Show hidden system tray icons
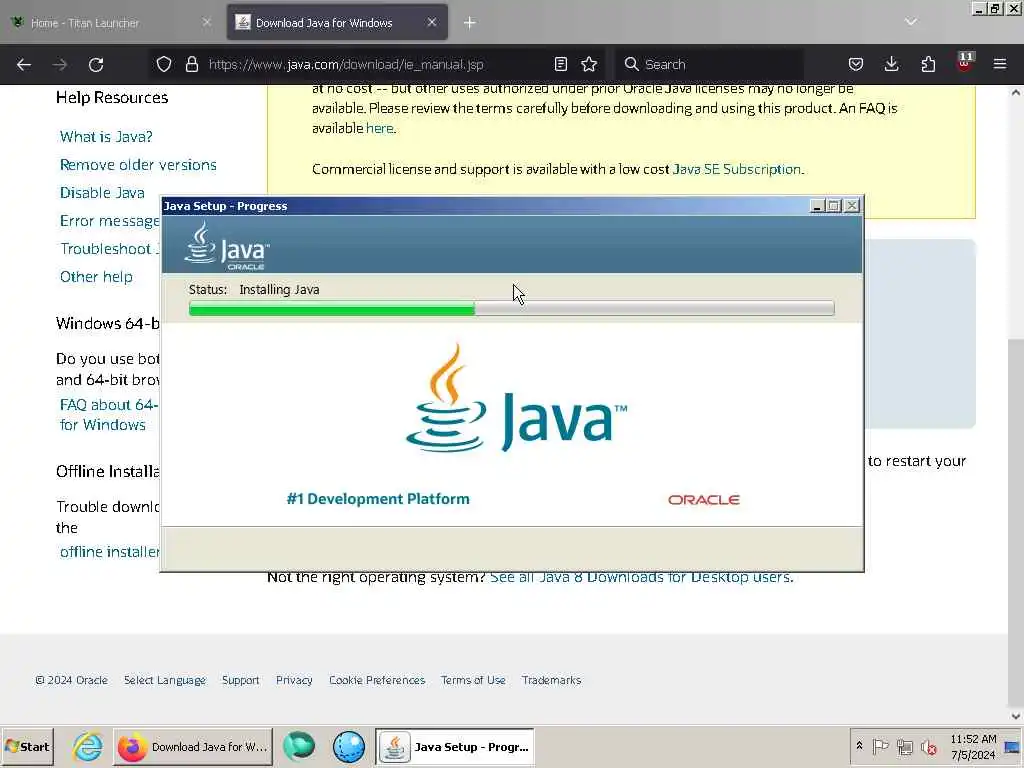 [x=859, y=745]
